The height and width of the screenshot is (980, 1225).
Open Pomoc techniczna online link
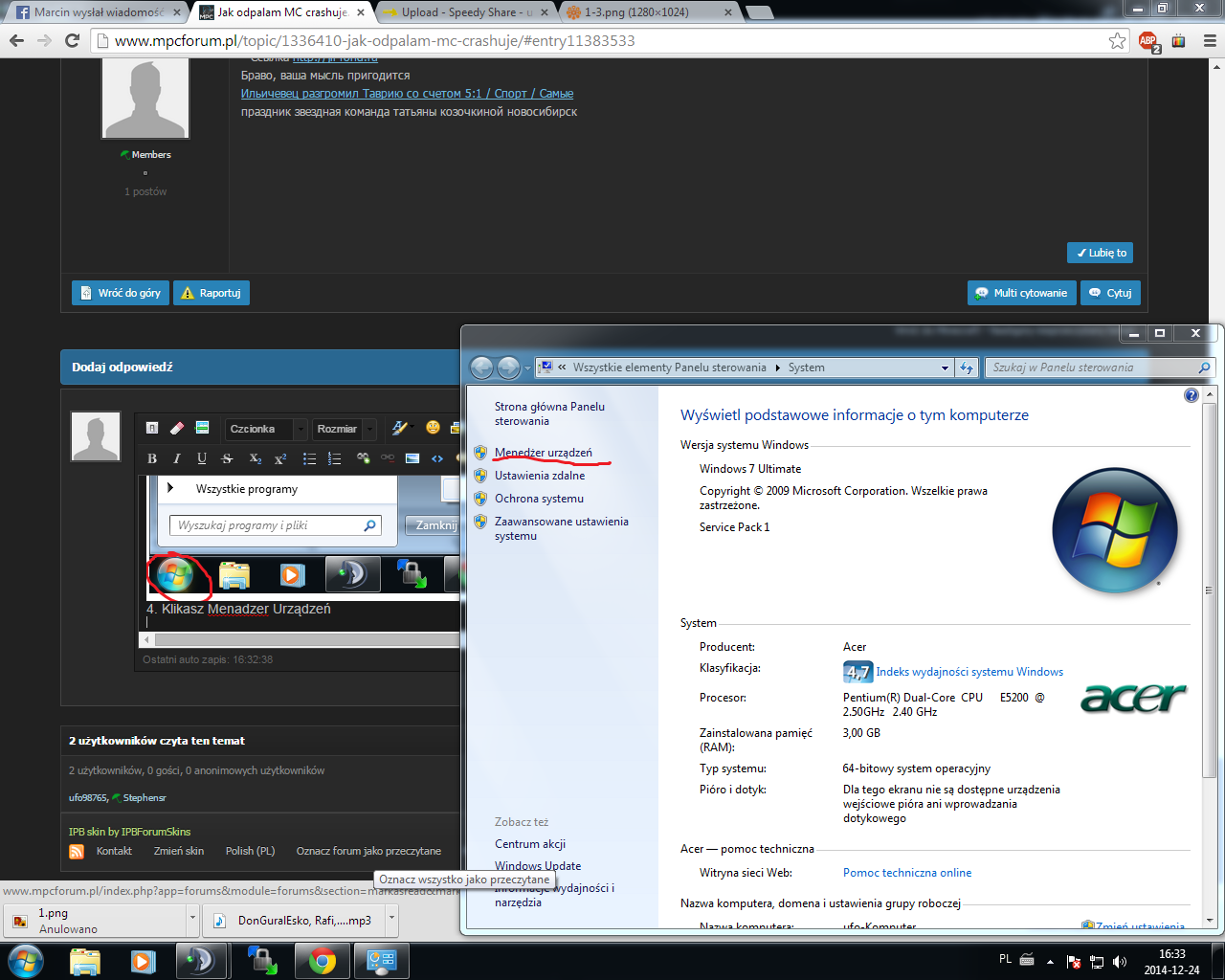coord(907,873)
